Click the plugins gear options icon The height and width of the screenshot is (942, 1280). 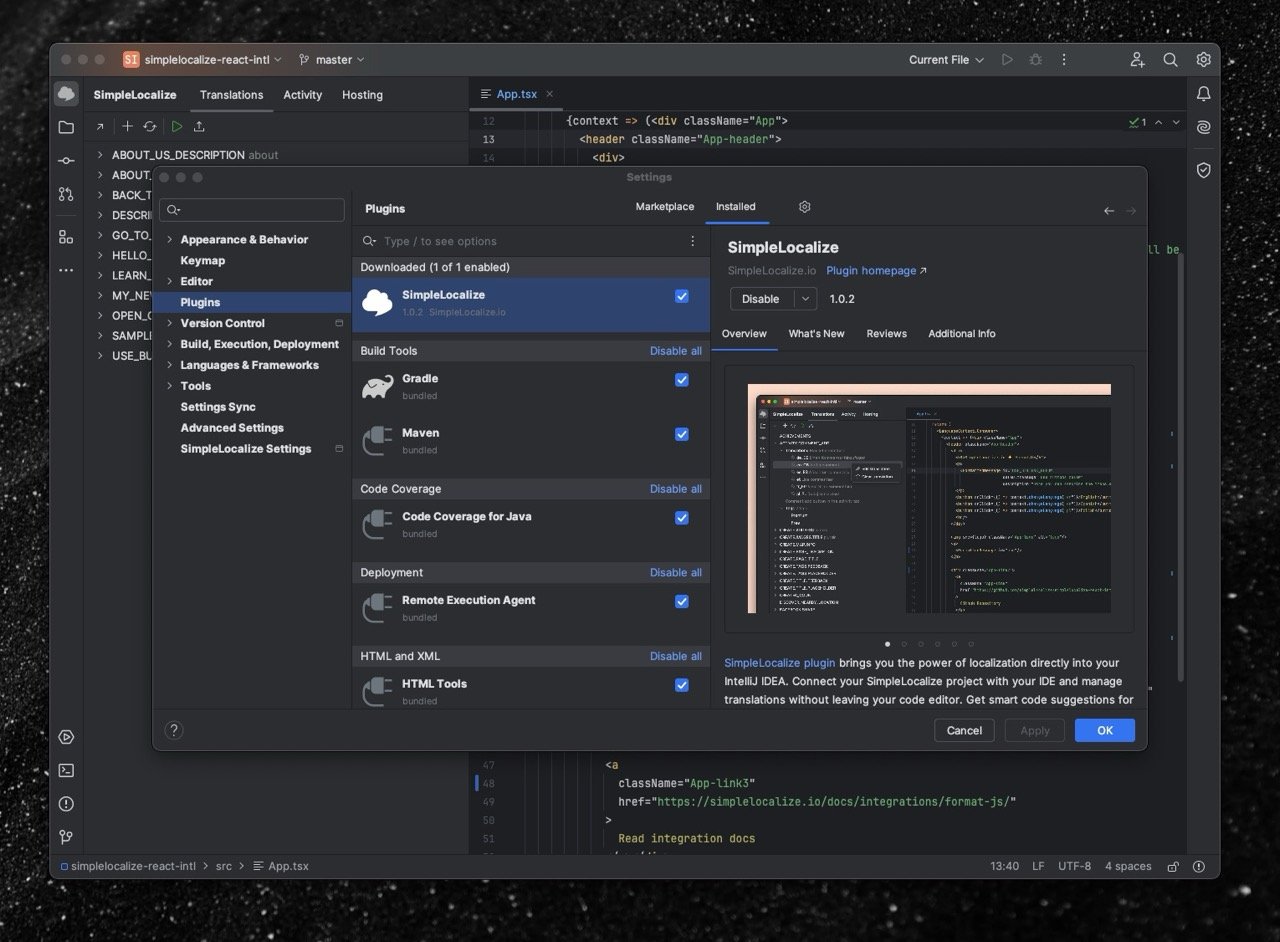pyautogui.click(x=804, y=207)
